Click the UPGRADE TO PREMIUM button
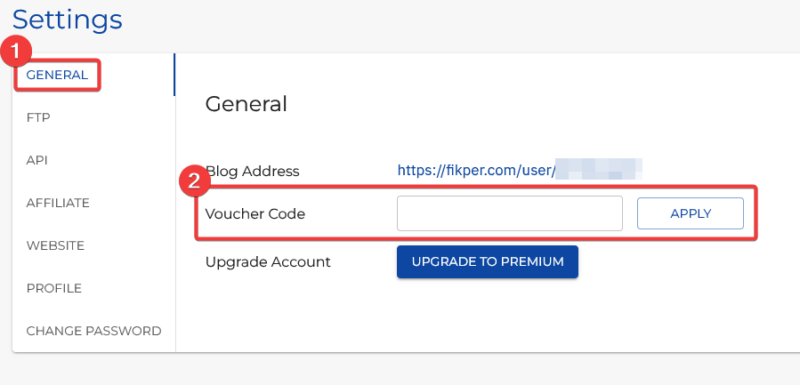 click(487, 262)
